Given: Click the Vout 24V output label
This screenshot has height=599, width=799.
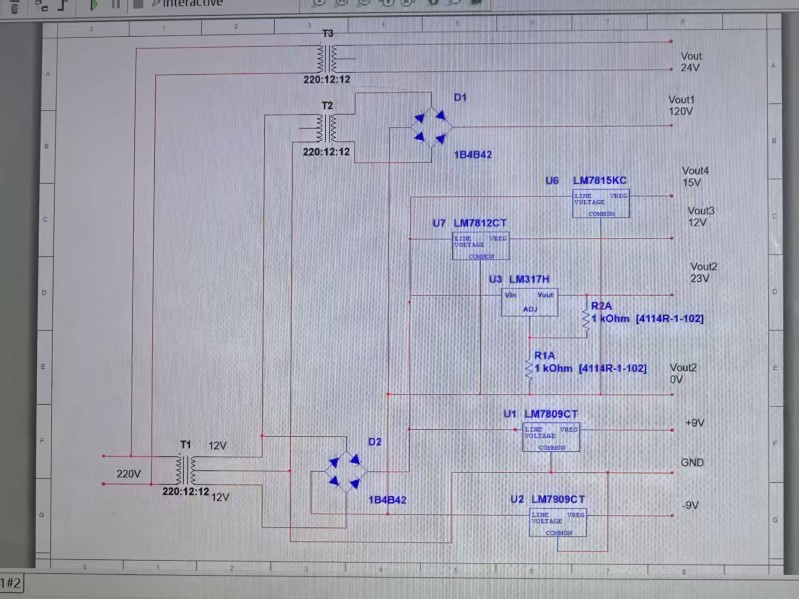Looking at the screenshot, I should [691, 62].
